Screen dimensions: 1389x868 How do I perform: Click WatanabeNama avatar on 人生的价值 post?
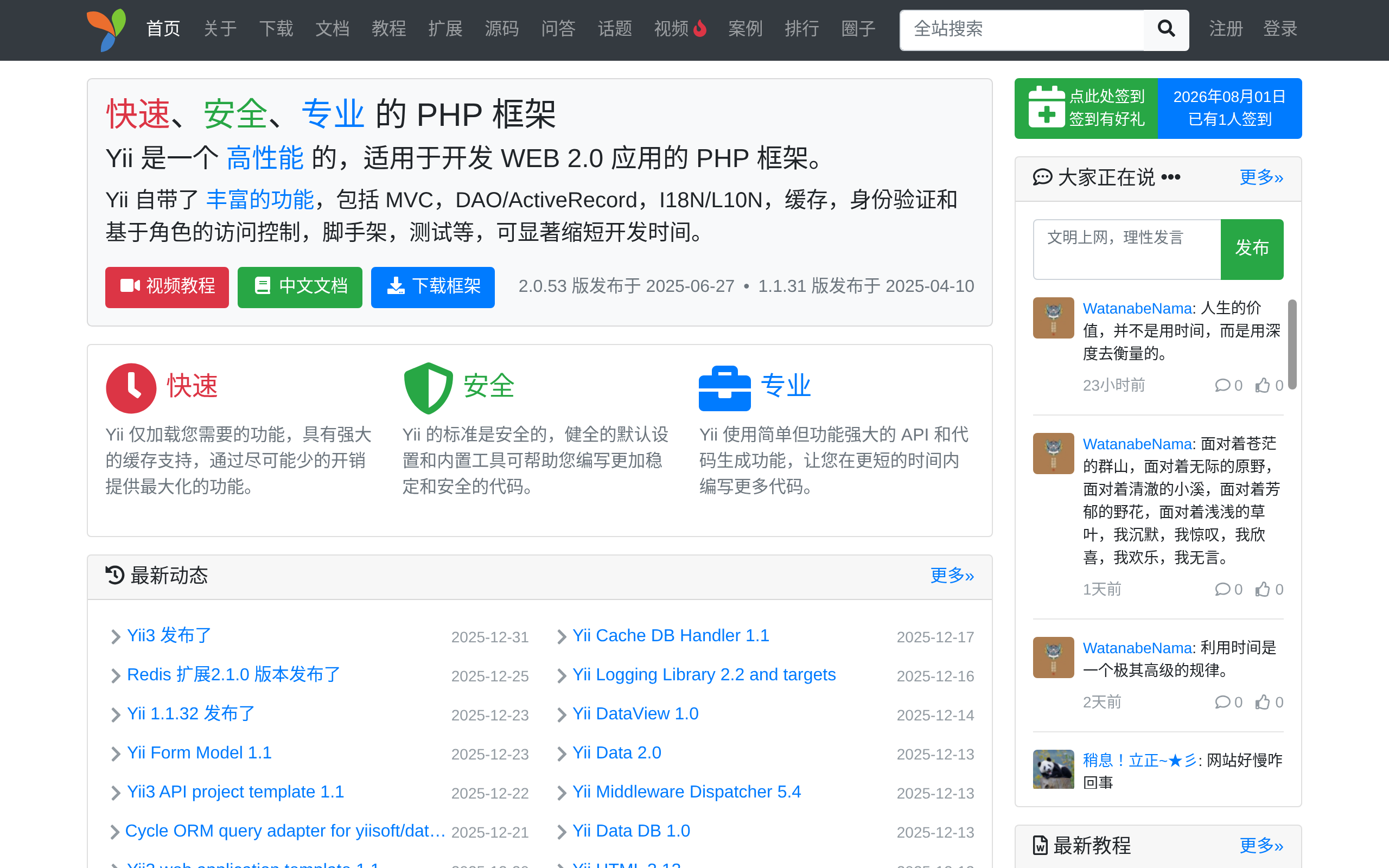pyautogui.click(x=1053, y=317)
